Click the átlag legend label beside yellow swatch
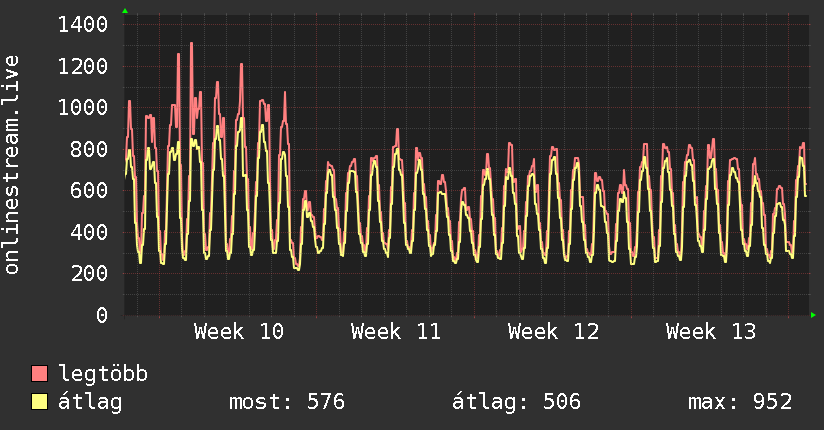The height and width of the screenshot is (430, 824). pos(90,402)
